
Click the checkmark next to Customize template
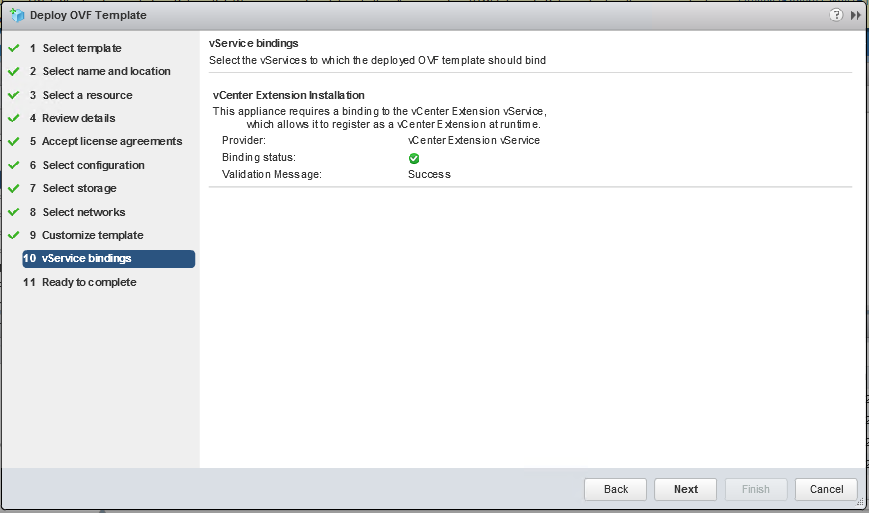click(x=14, y=235)
